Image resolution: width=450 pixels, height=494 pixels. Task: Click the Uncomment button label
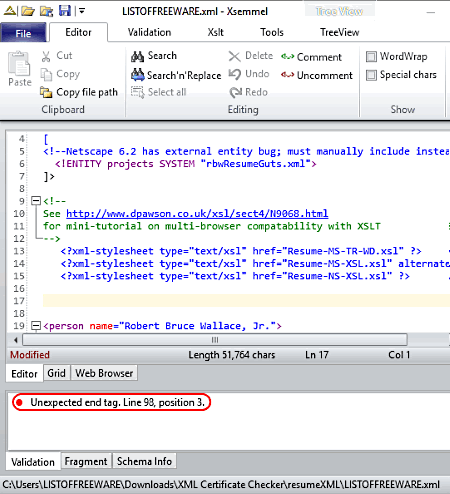[x=324, y=75]
